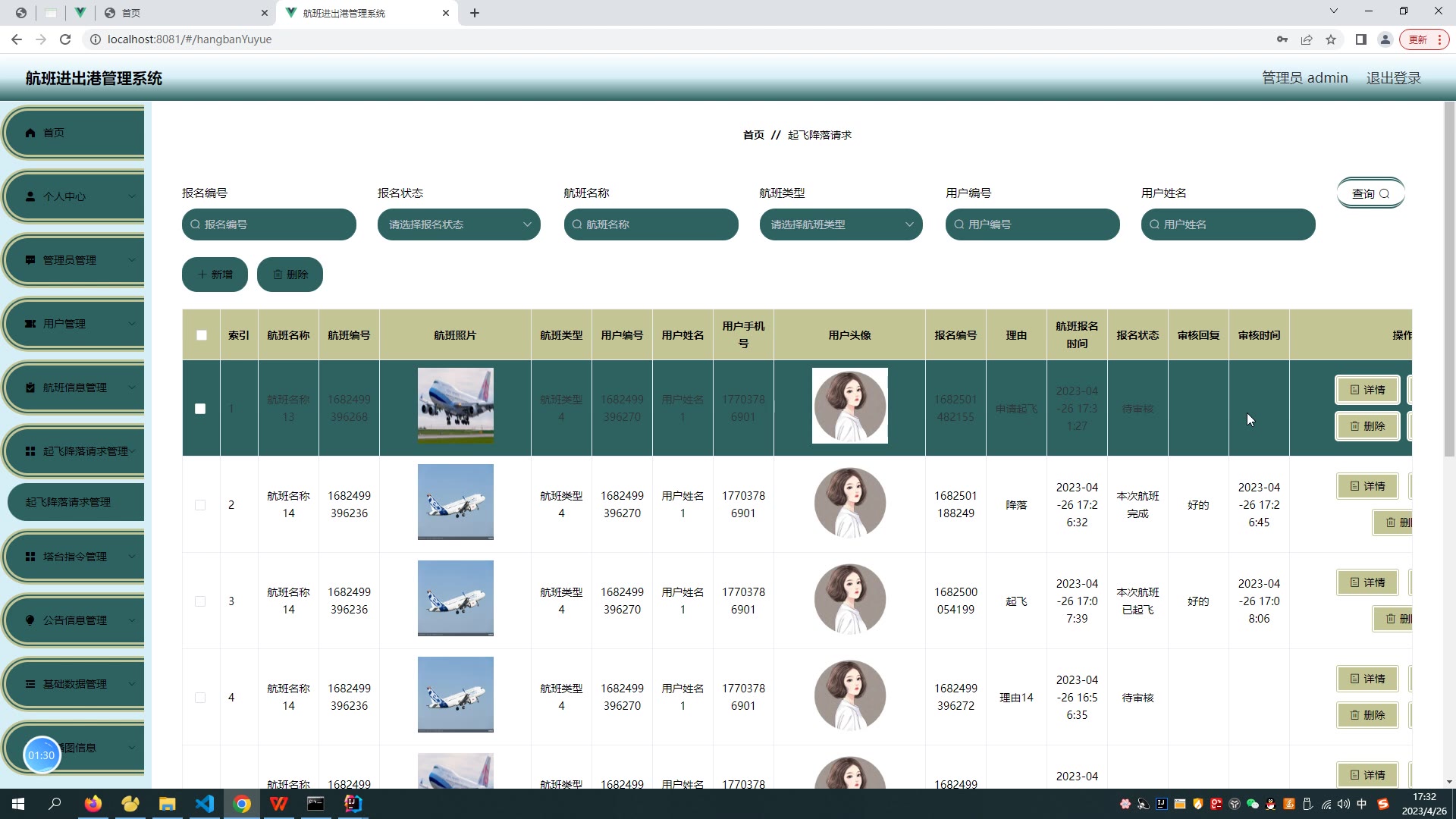This screenshot has width=1456, height=819.
Task: Check the checkbox for row index 1
Action: coord(200,409)
